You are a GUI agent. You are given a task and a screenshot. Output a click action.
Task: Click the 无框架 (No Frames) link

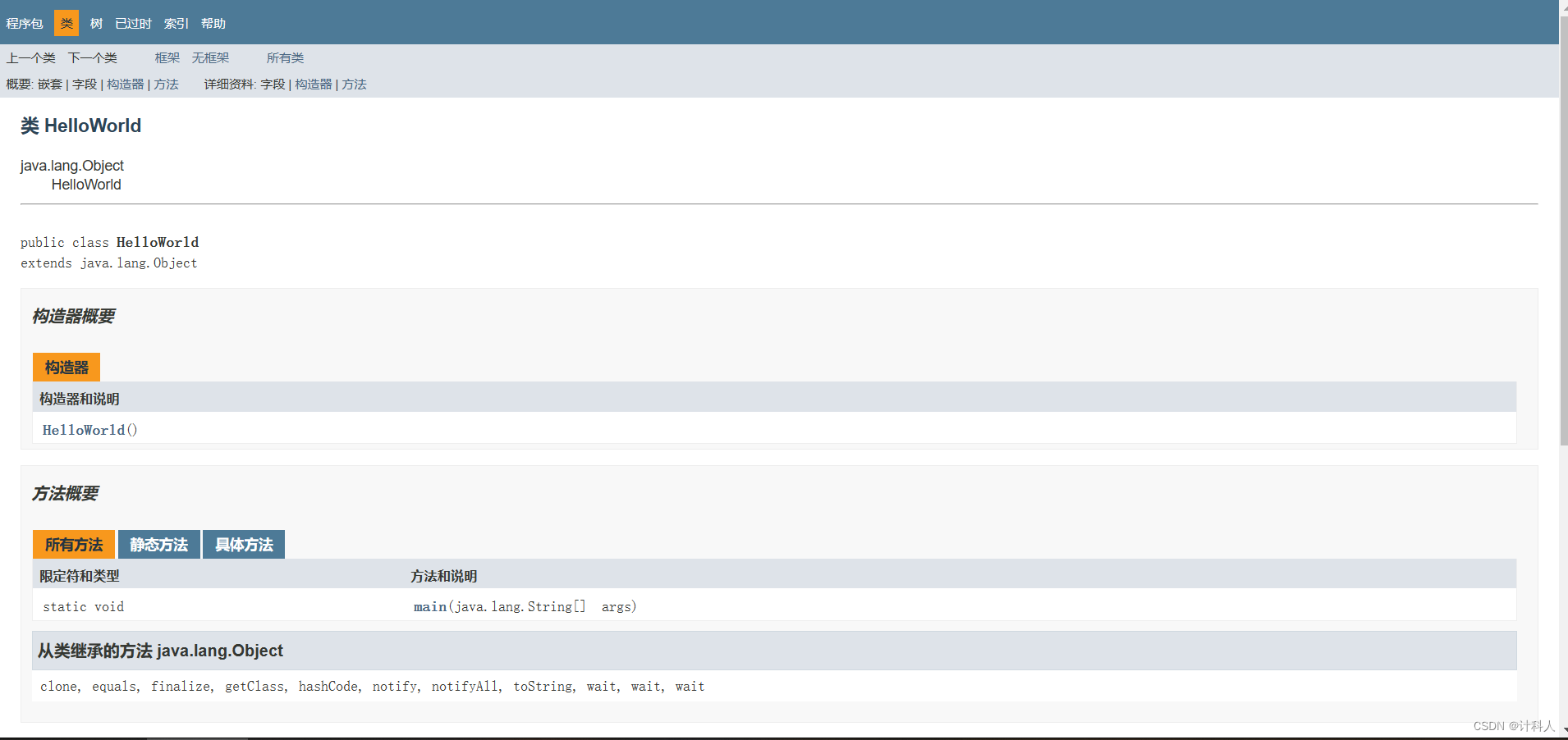pyautogui.click(x=210, y=57)
